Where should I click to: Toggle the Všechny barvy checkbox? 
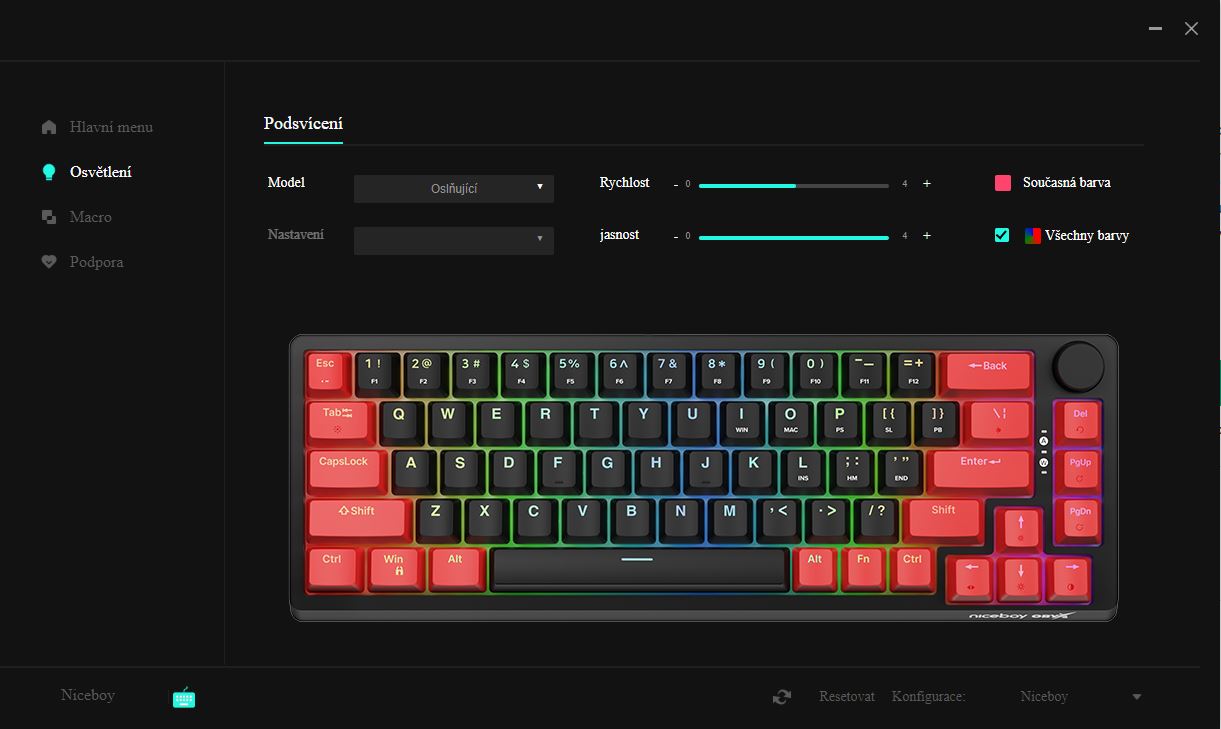1002,235
